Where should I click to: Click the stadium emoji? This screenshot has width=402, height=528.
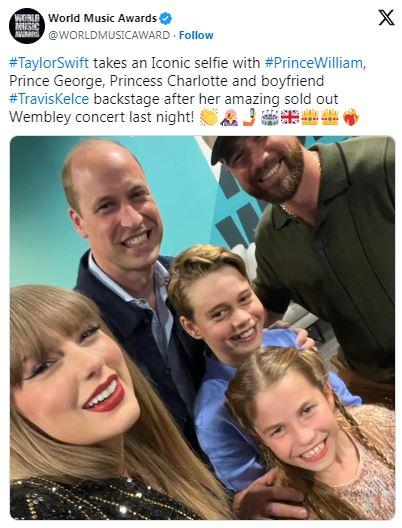[x=270, y=118]
